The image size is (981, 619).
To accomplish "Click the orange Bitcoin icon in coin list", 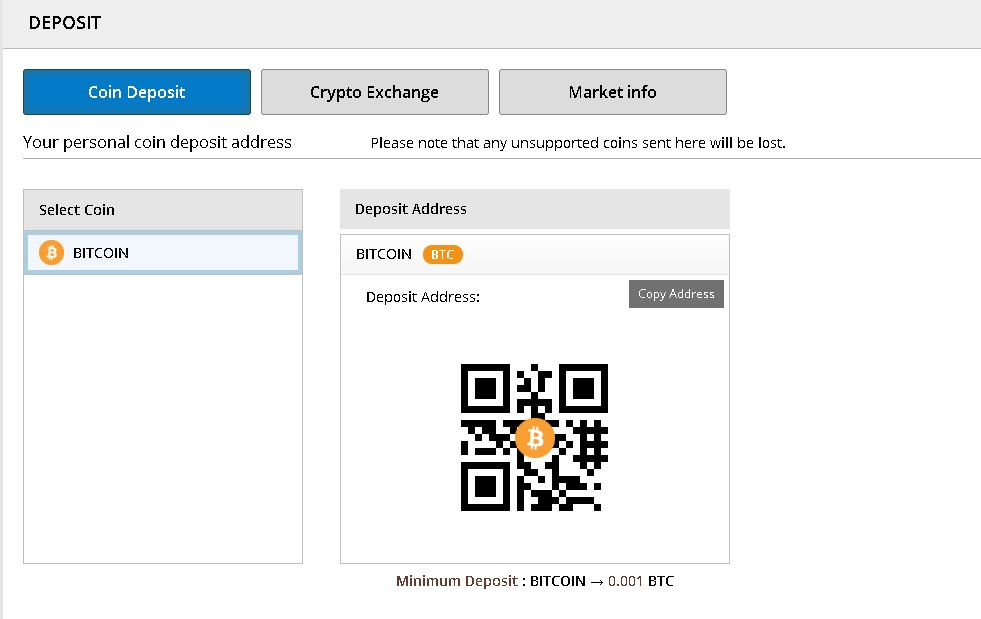I will click(x=51, y=253).
